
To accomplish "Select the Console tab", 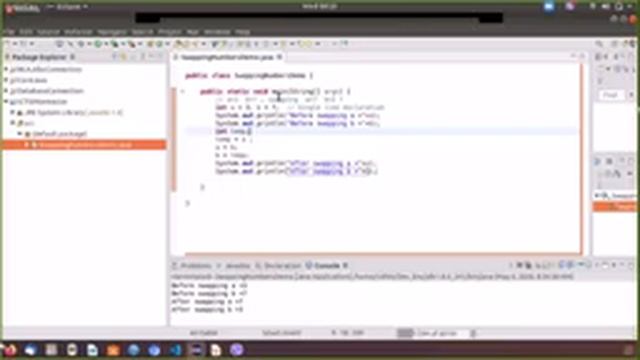I will click(323, 266).
